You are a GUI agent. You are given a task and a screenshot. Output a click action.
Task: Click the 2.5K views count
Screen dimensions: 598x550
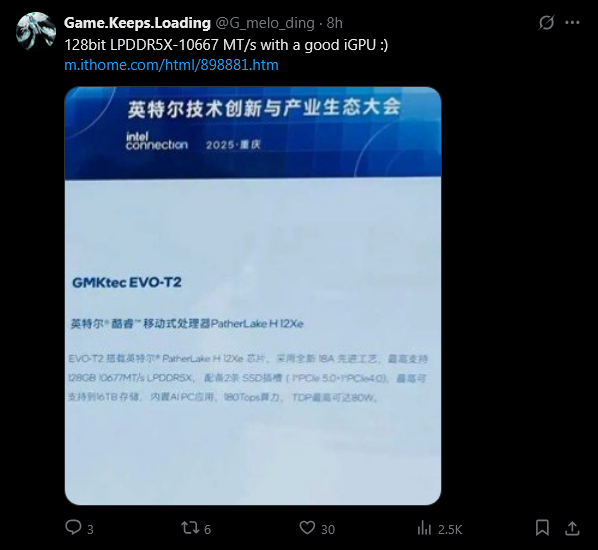point(450,530)
